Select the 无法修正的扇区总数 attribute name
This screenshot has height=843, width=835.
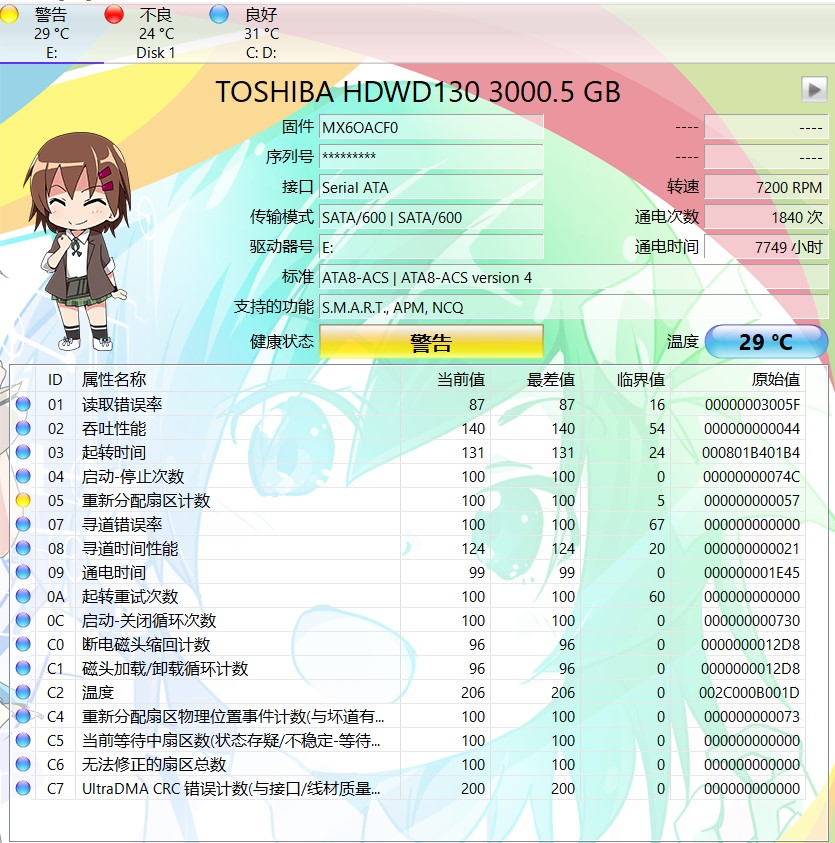(154, 765)
